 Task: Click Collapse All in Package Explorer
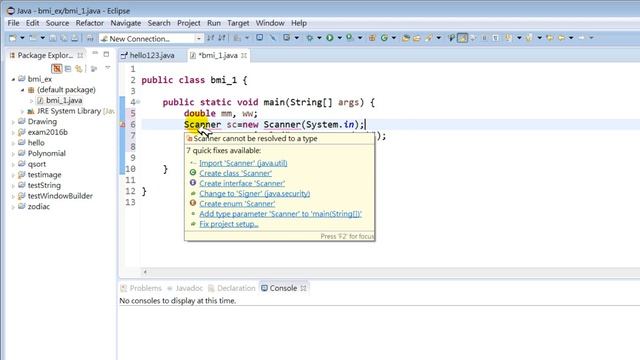pos(68,69)
